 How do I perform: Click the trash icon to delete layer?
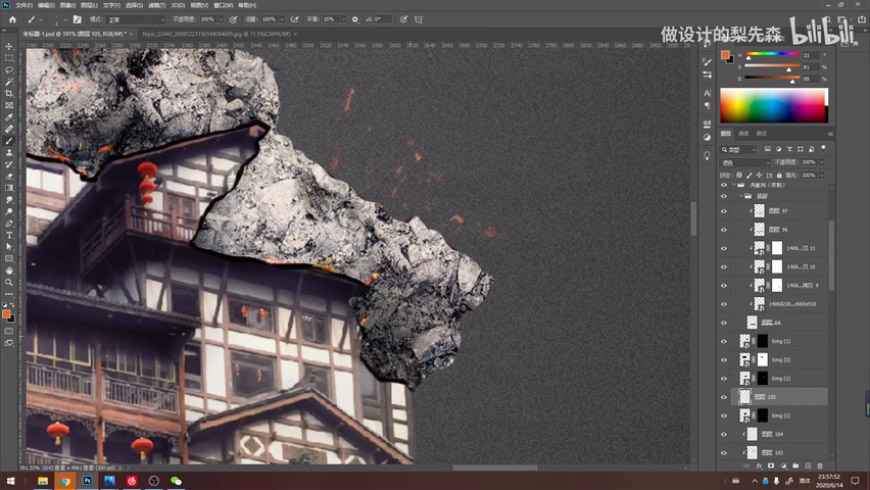click(820, 466)
